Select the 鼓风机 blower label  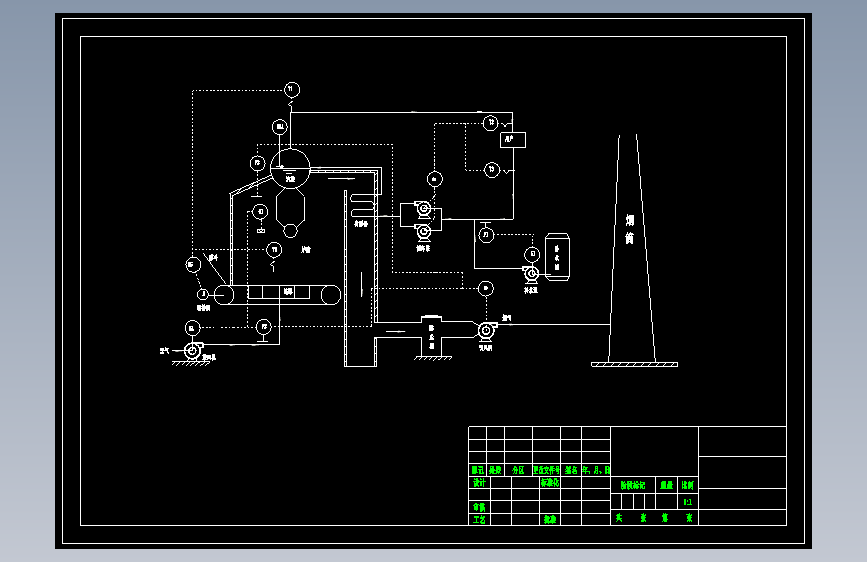(x=209, y=358)
